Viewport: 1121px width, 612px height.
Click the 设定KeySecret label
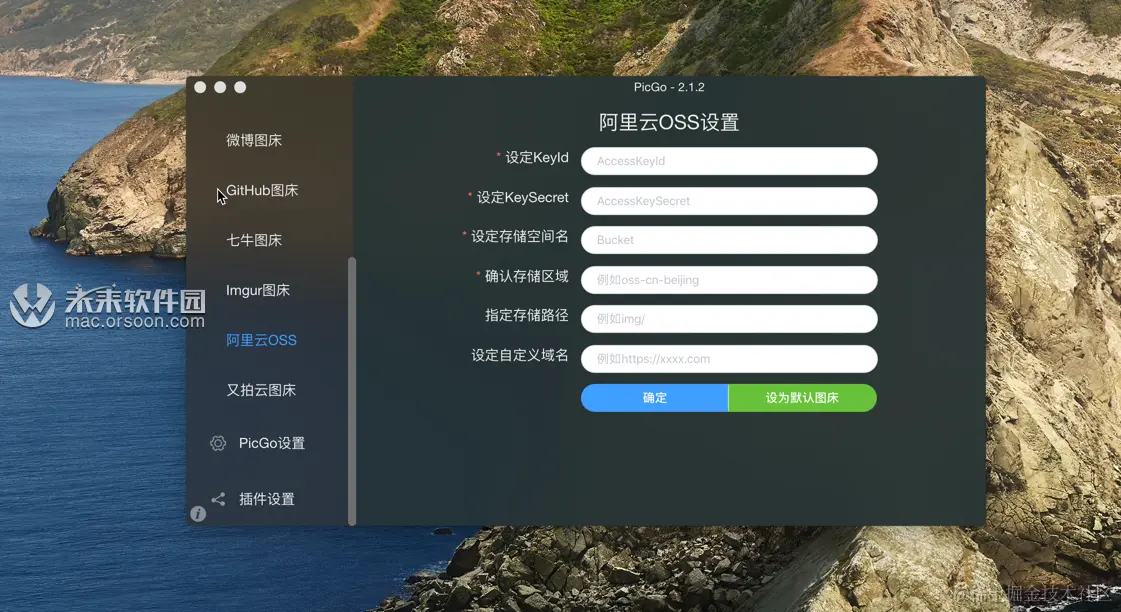point(523,197)
